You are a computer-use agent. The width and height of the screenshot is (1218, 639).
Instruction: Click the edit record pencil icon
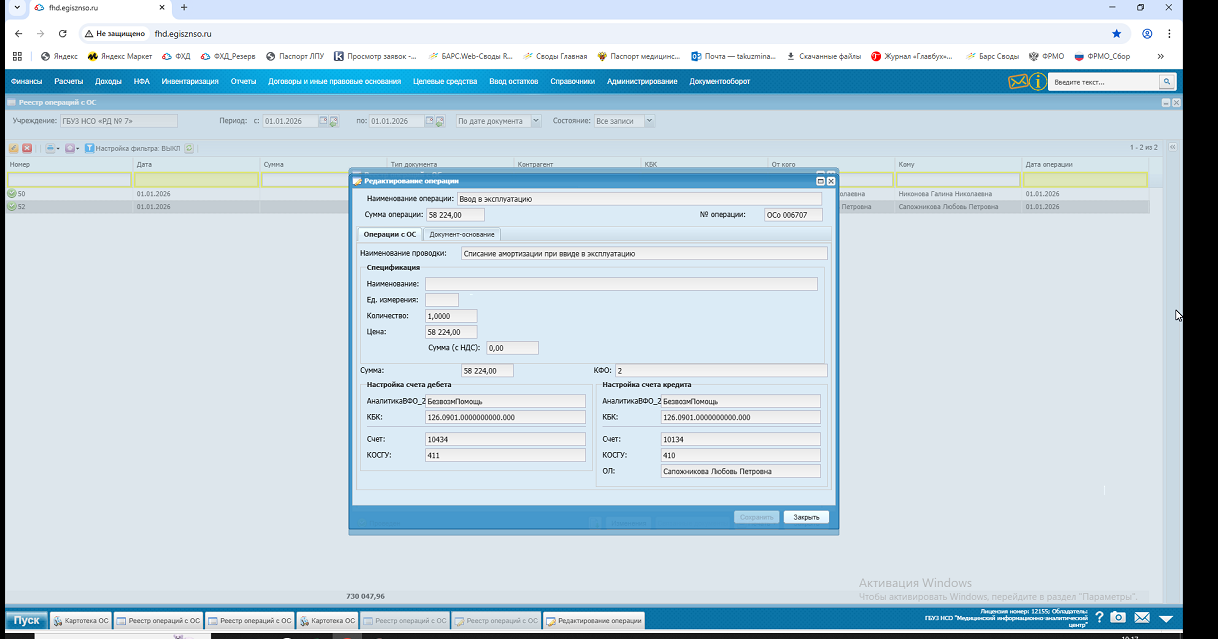tap(13, 148)
